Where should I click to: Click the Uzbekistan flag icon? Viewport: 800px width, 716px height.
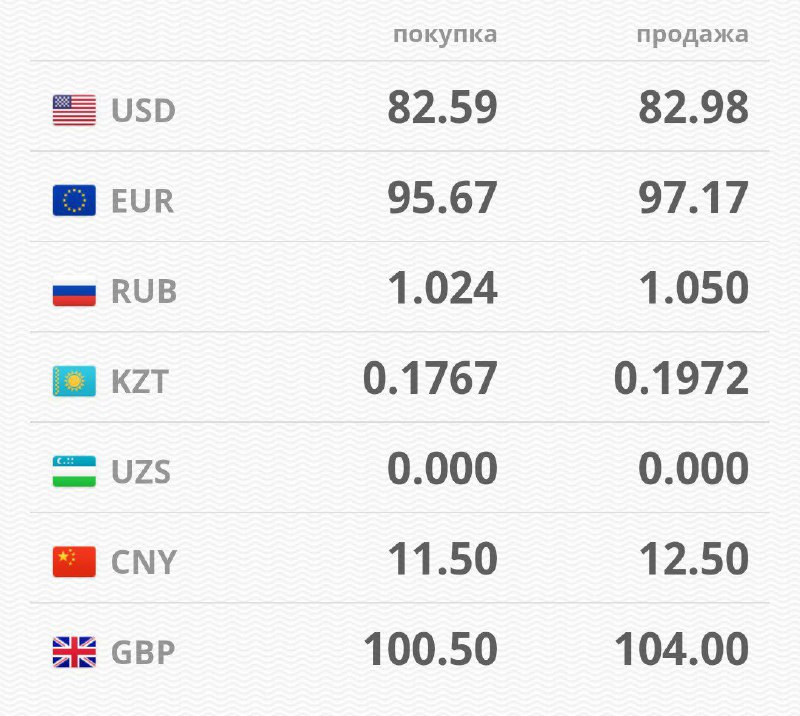tap(74, 471)
